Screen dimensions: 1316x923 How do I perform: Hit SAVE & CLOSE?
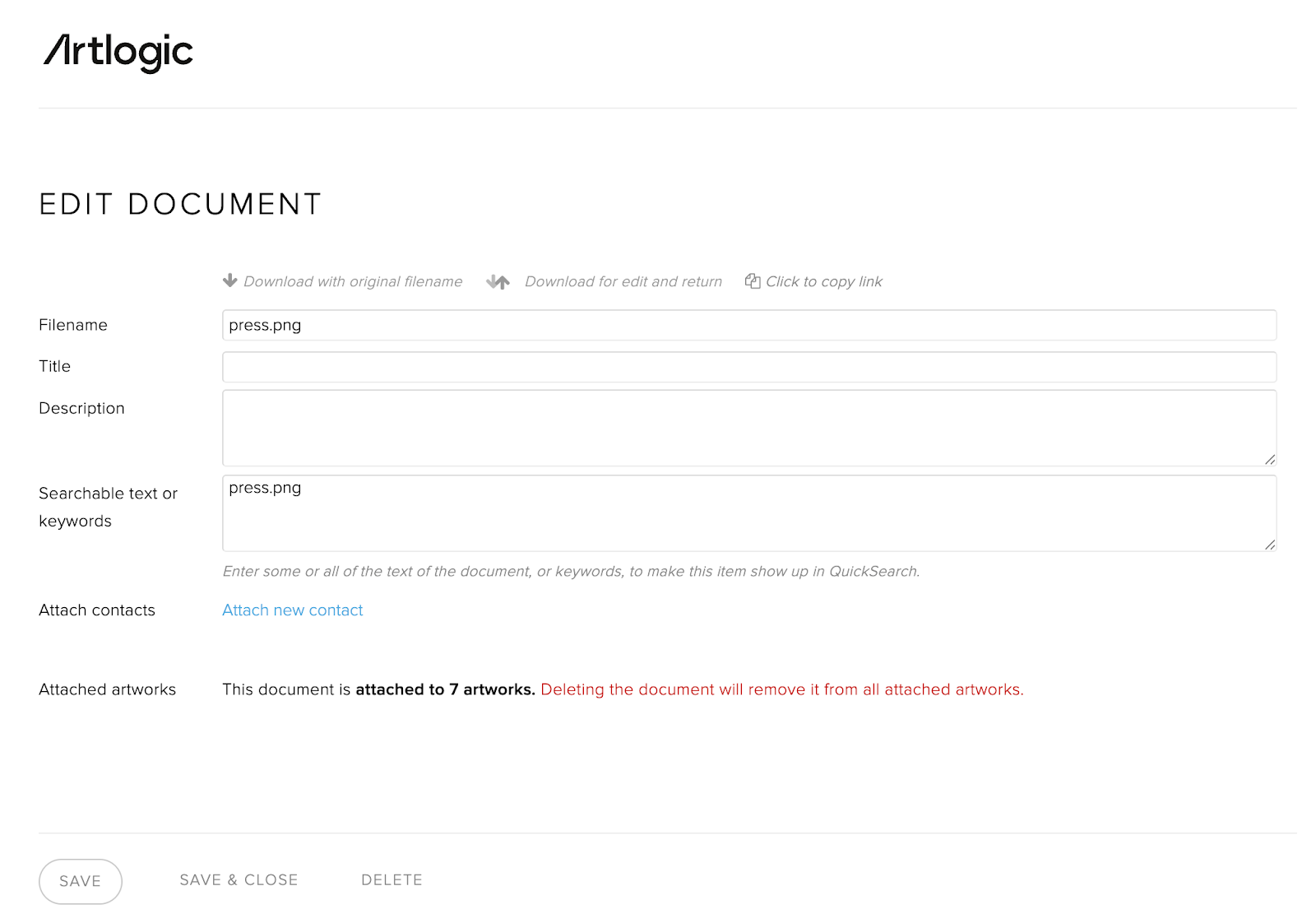click(x=239, y=880)
